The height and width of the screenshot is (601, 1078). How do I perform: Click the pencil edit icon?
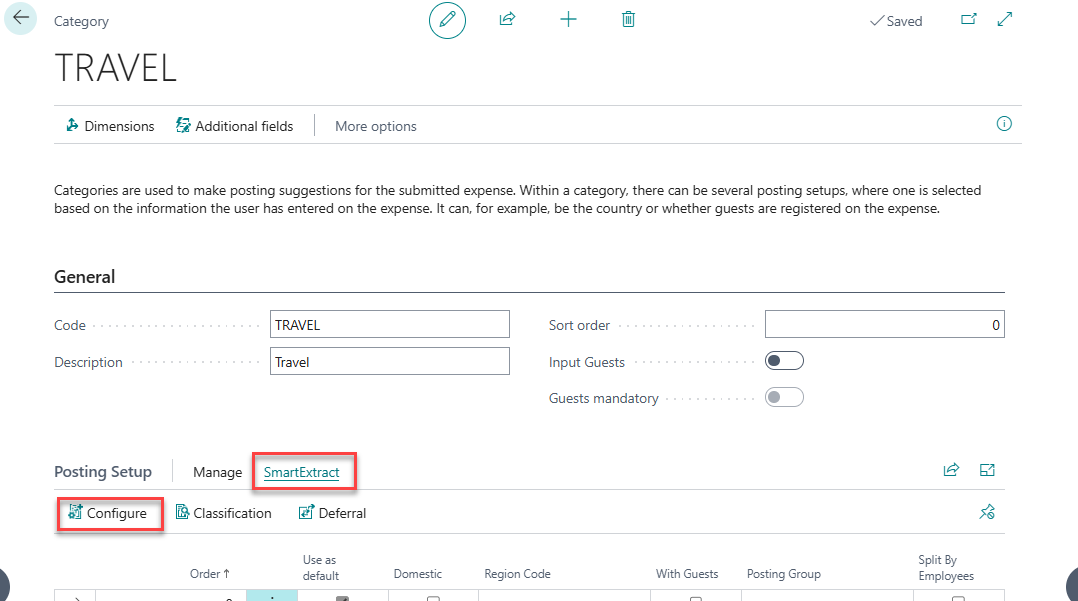pyautogui.click(x=447, y=20)
